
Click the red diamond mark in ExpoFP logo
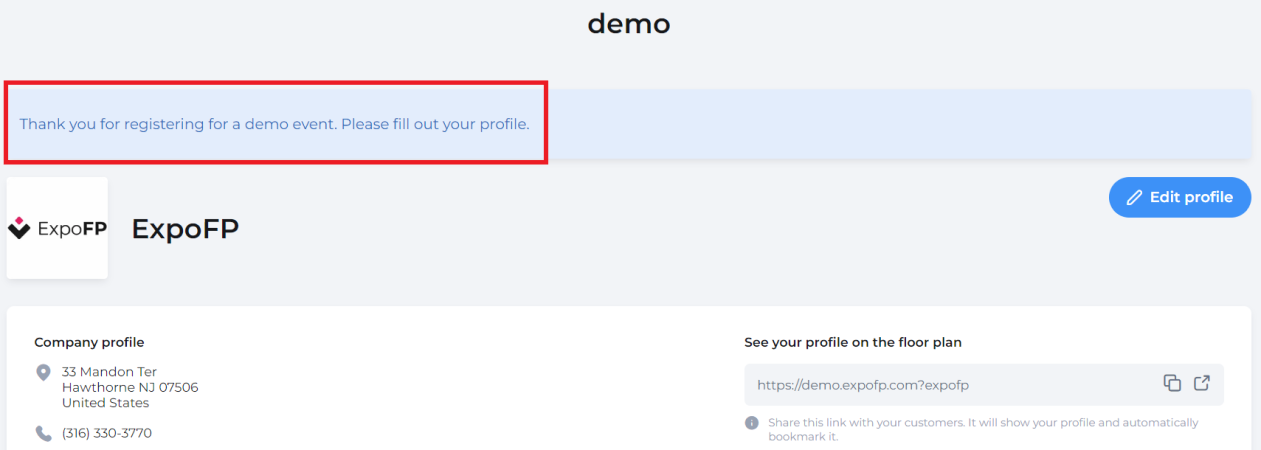pos(19,220)
